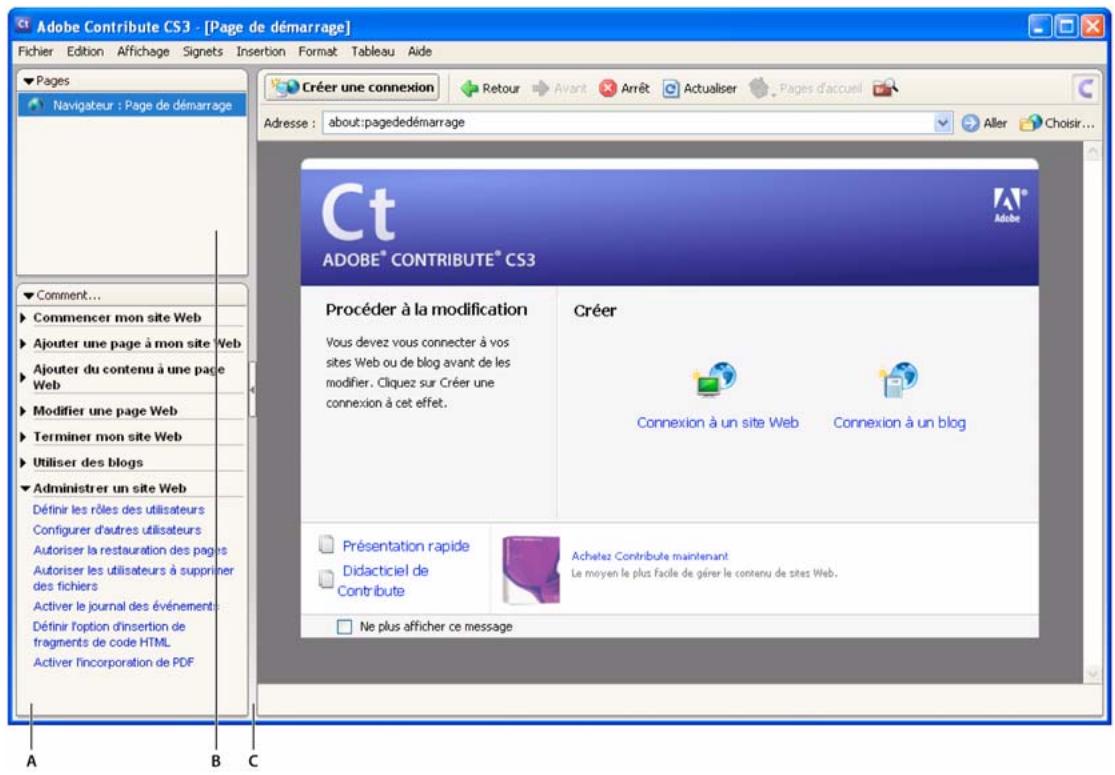The height and width of the screenshot is (775, 1115).
Task: Click the Didacticiel de Contribute document icon
Action: coord(326,579)
